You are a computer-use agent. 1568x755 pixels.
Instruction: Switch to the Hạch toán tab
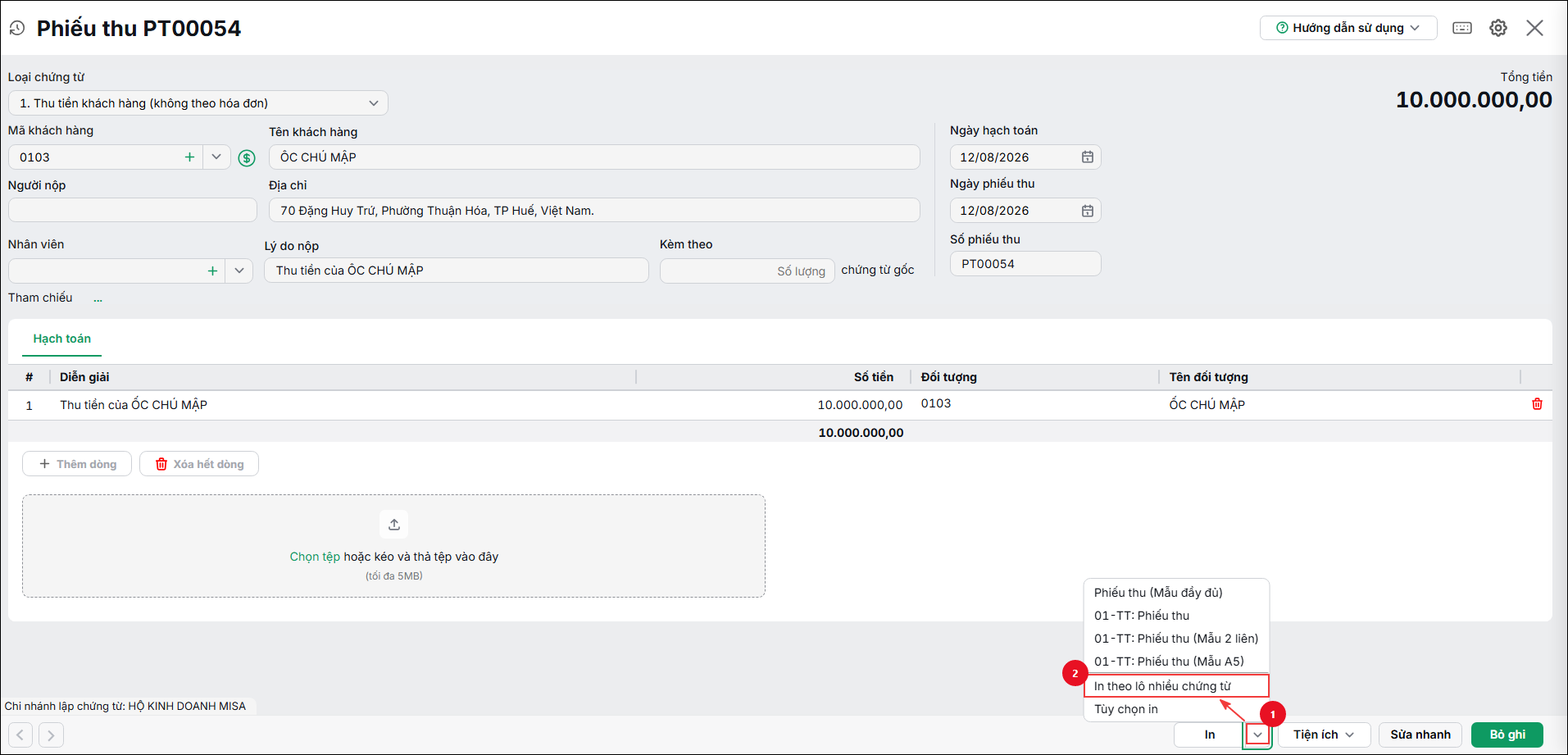tap(62, 339)
